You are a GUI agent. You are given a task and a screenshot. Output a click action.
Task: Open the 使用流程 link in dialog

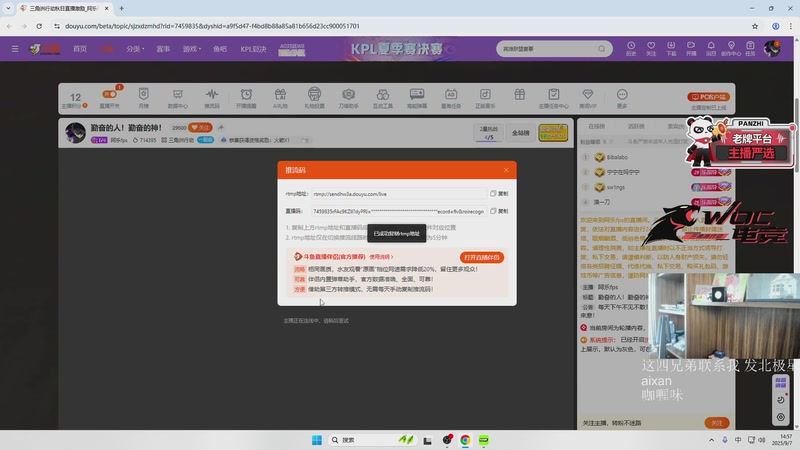point(381,257)
